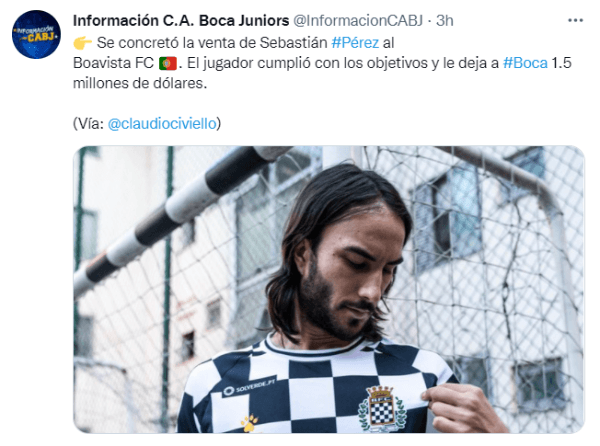Screen dimensions: 600x446
Task: Click the Portugal flag emoji after Boavista FC
Action: click(x=168, y=63)
